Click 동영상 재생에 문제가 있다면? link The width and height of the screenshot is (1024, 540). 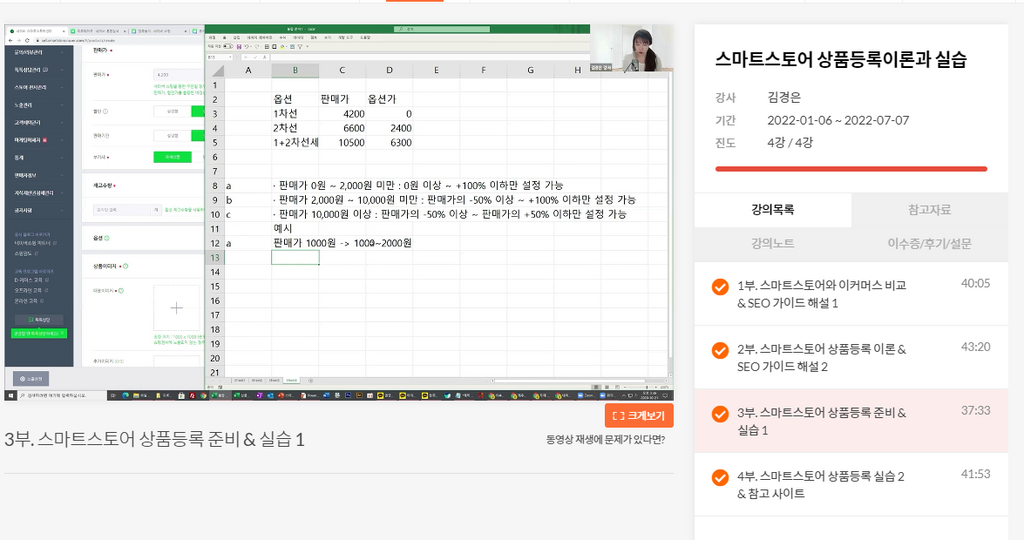tap(605, 439)
